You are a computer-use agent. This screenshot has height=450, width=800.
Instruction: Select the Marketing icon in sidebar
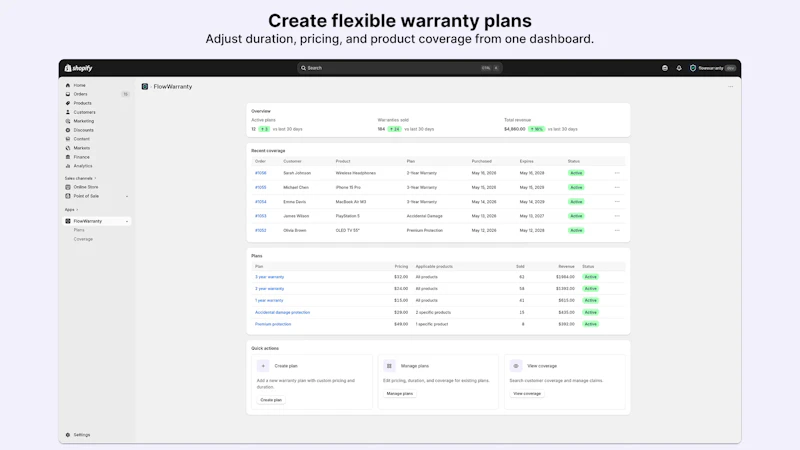tap(68, 121)
